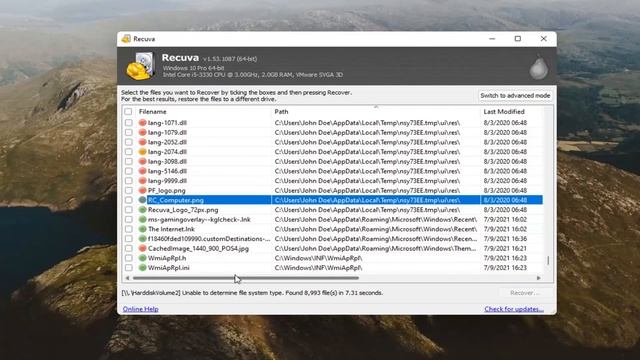Click the Recuva title bar app icon
The image size is (640, 360).
[126, 39]
